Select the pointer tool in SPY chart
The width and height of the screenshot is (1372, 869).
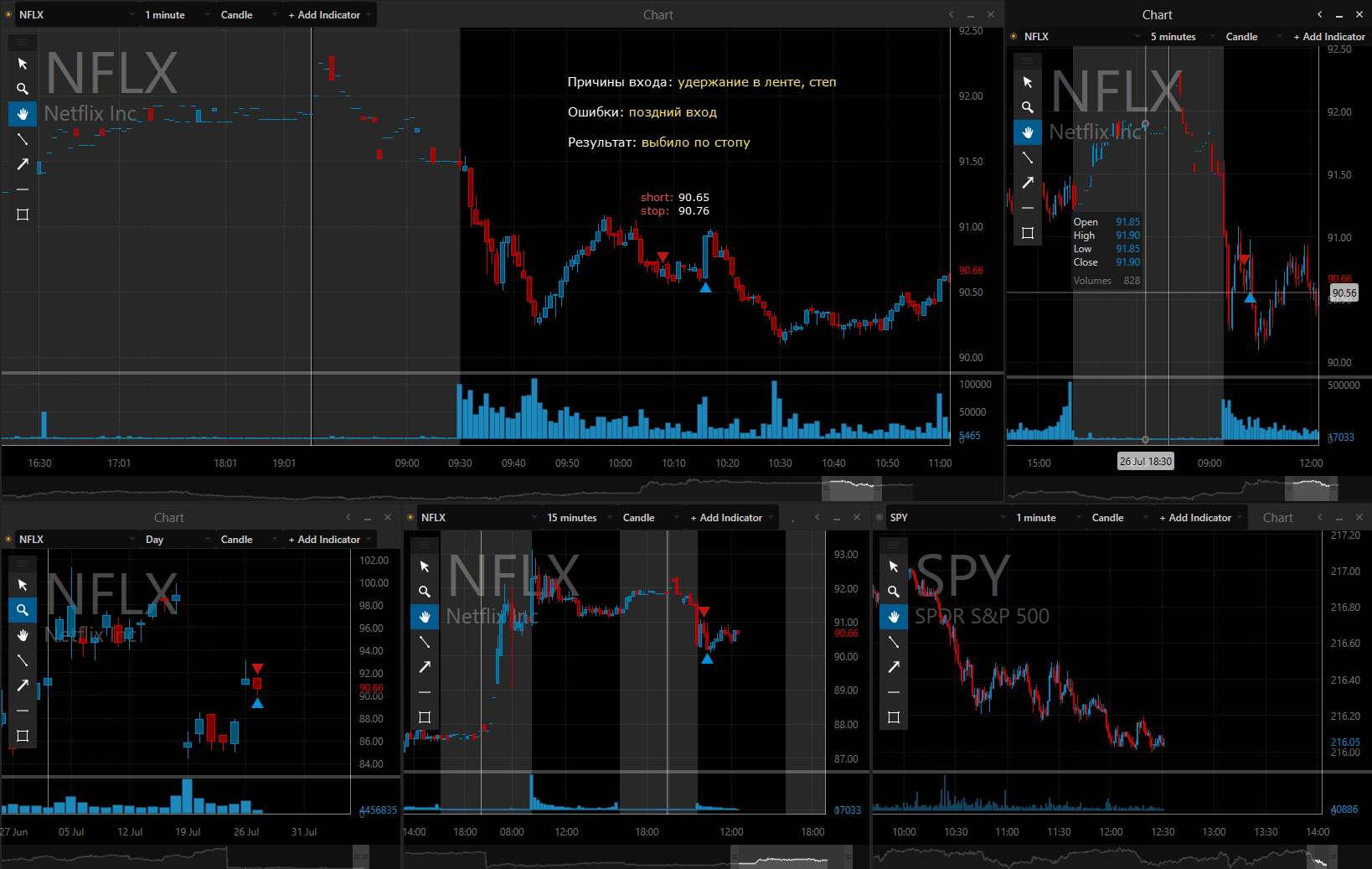tap(894, 566)
